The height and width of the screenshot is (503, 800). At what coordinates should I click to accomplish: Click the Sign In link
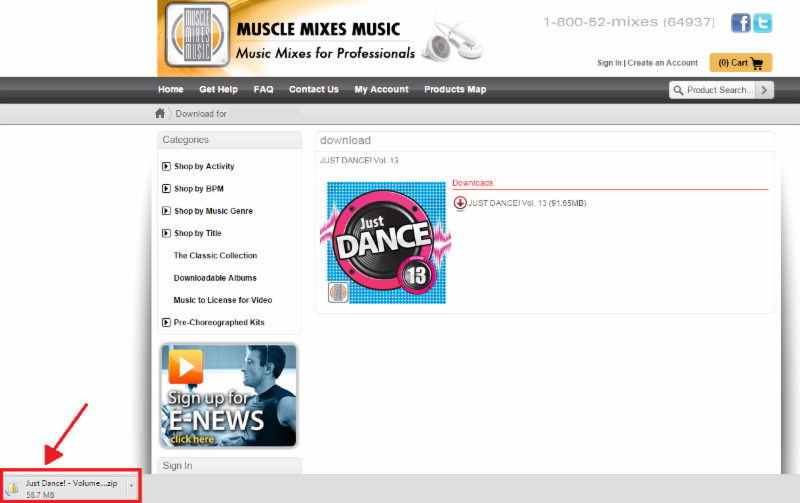tap(609, 63)
